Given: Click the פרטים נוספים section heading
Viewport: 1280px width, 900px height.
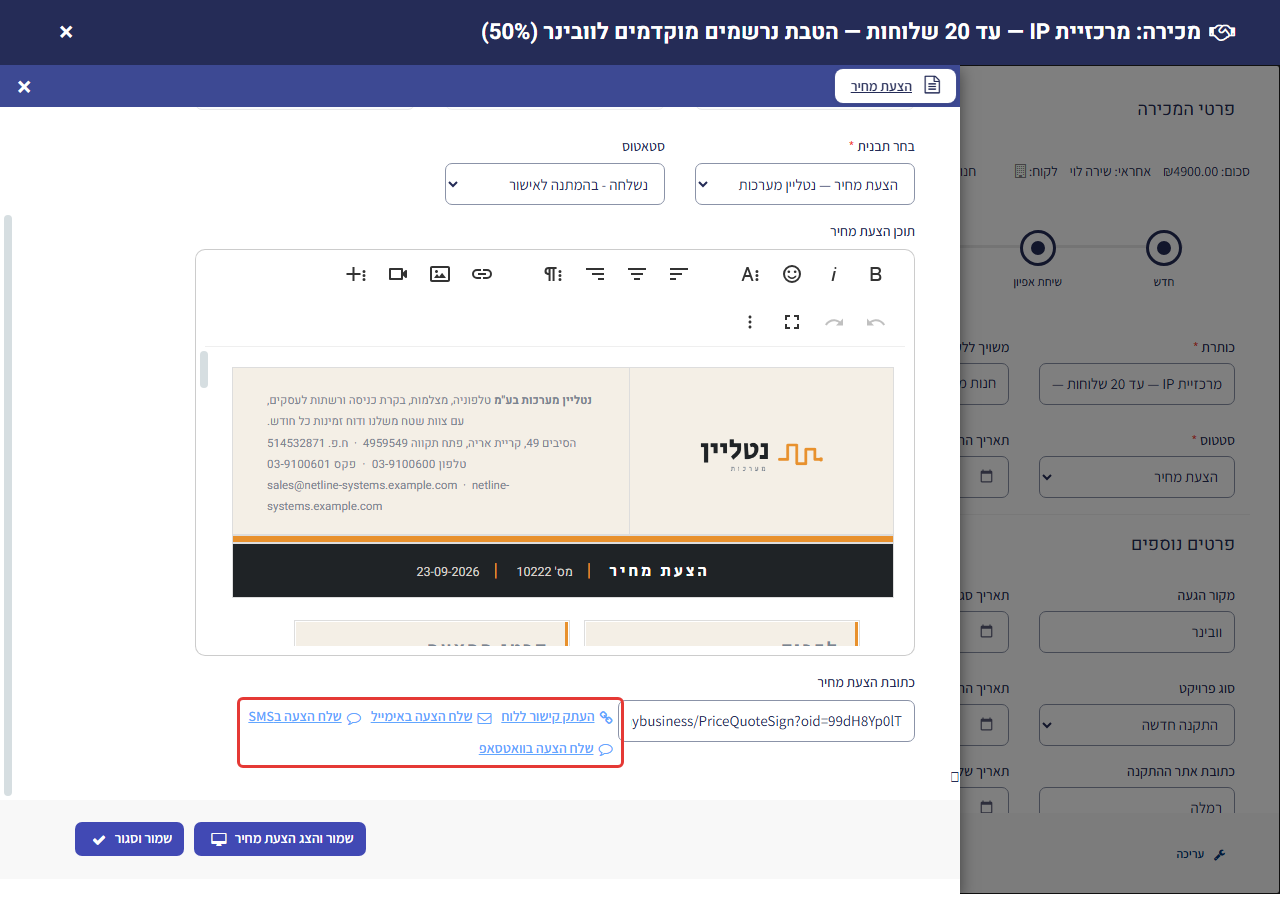Looking at the screenshot, I should (1183, 544).
